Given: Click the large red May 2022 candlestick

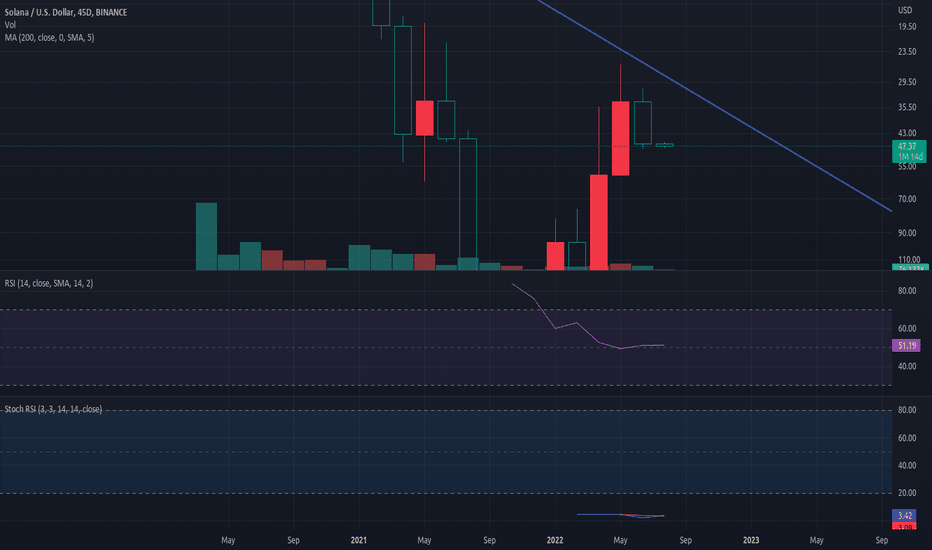Looking at the screenshot, I should point(621,138).
